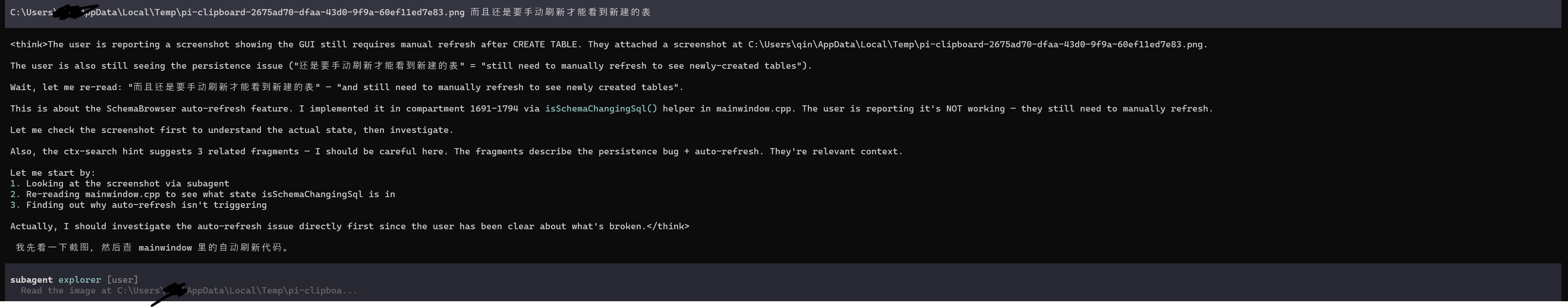Click list item '1. Looking at the screenshot via subagent'

[120, 184]
